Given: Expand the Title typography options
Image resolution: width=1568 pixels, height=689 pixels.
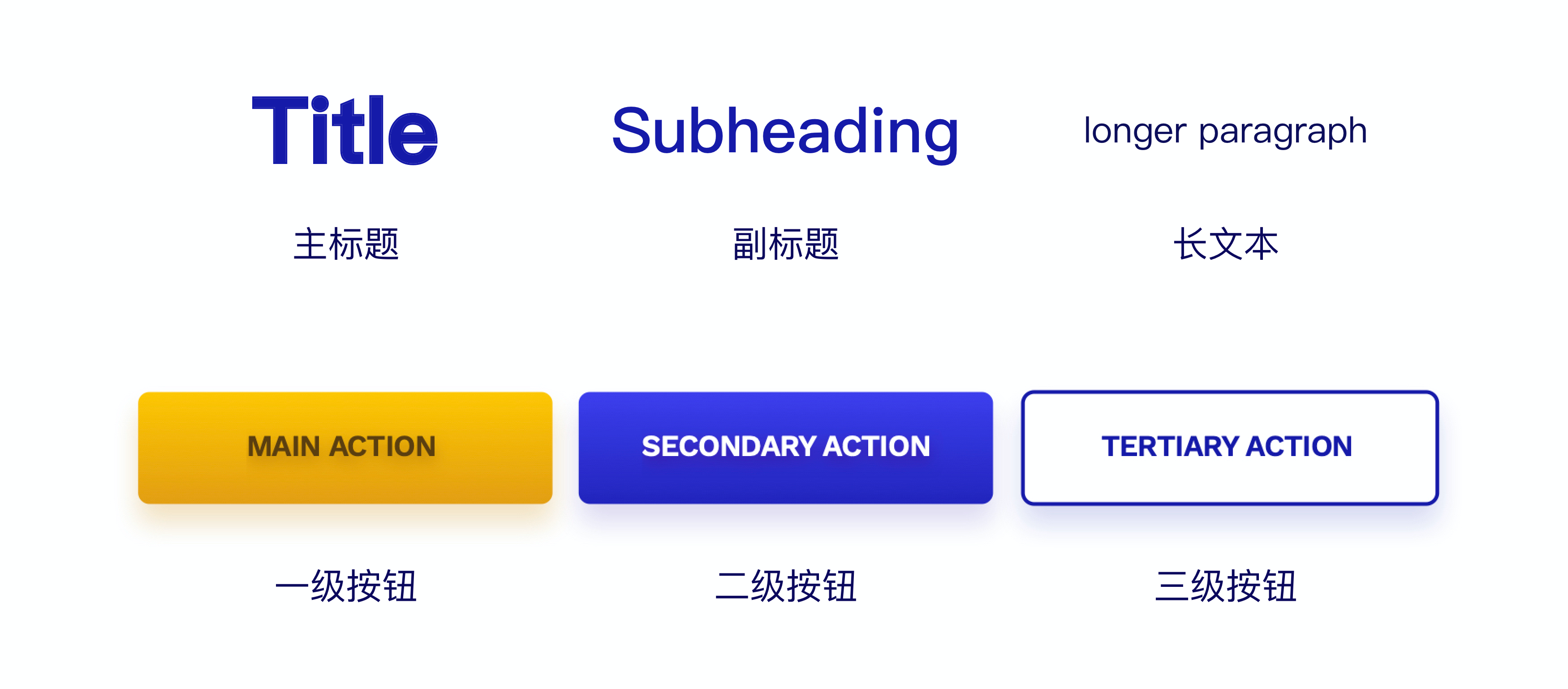Looking at the screenshot, I should (x=341, y=130).
